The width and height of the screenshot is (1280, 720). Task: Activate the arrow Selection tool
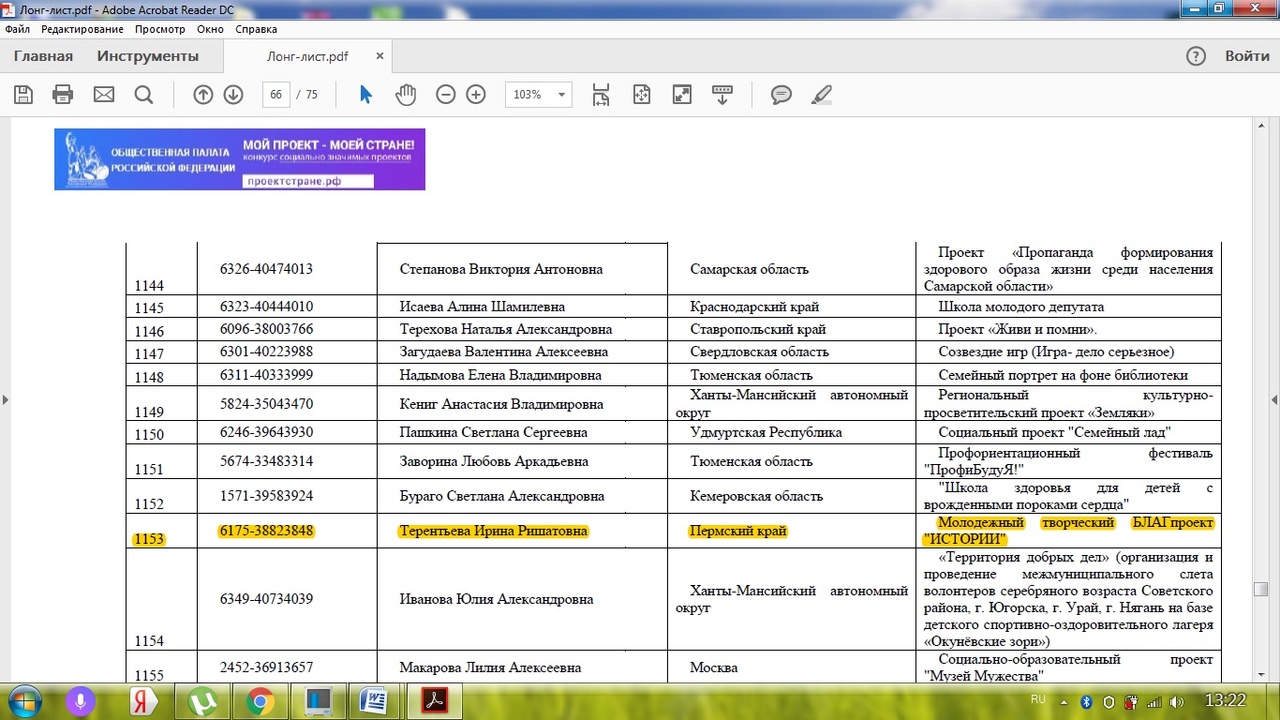click(365, 95)
